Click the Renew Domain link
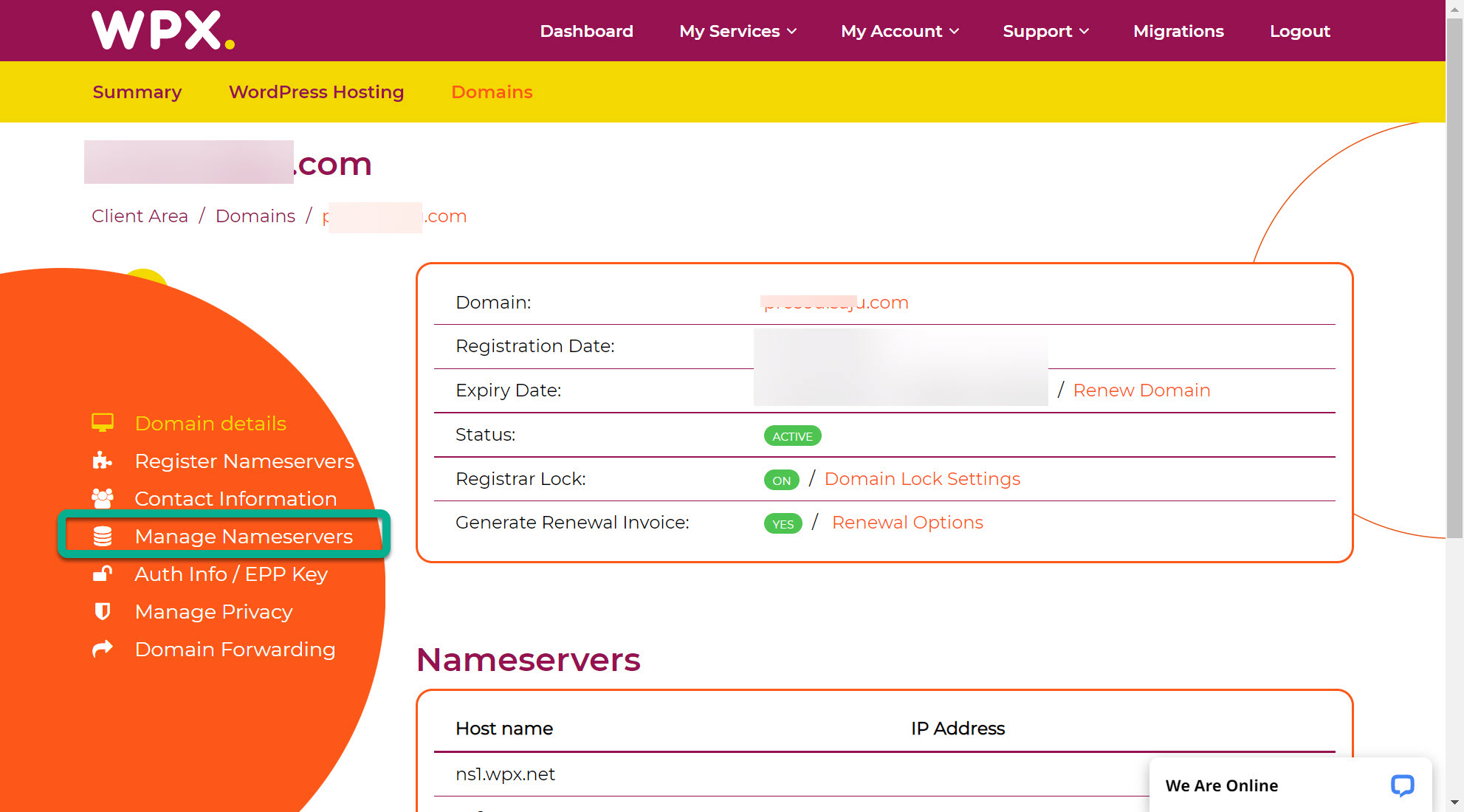Screen dimensions: 1464x812 [1141, 390]
